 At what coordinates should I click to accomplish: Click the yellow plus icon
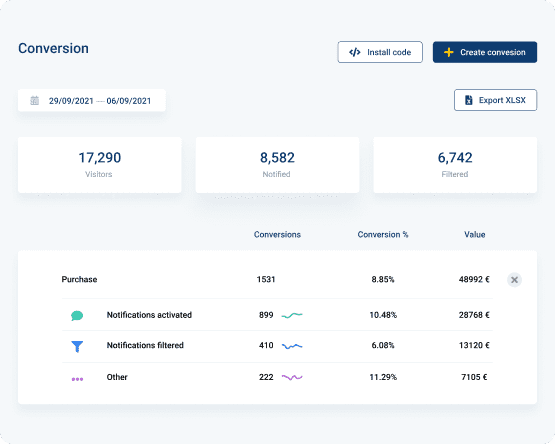[x=448, y=52]
